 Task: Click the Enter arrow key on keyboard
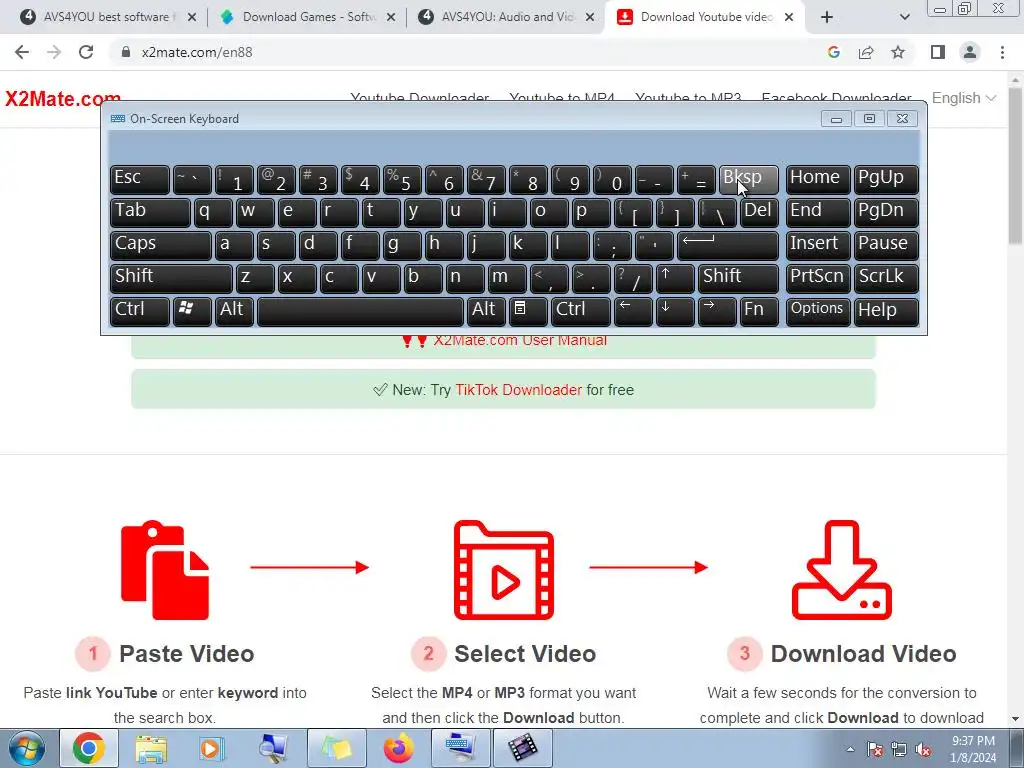pos(728,245)
